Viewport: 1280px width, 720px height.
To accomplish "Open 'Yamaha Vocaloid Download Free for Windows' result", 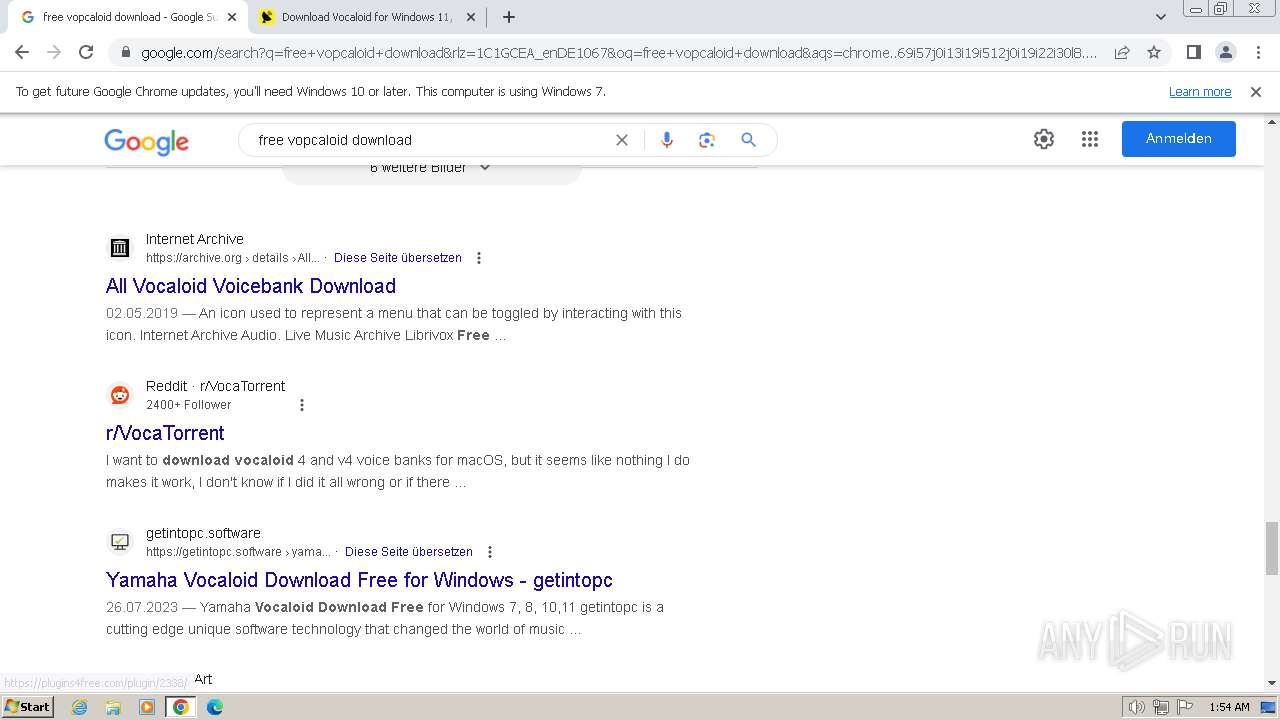I will (359, 580).
